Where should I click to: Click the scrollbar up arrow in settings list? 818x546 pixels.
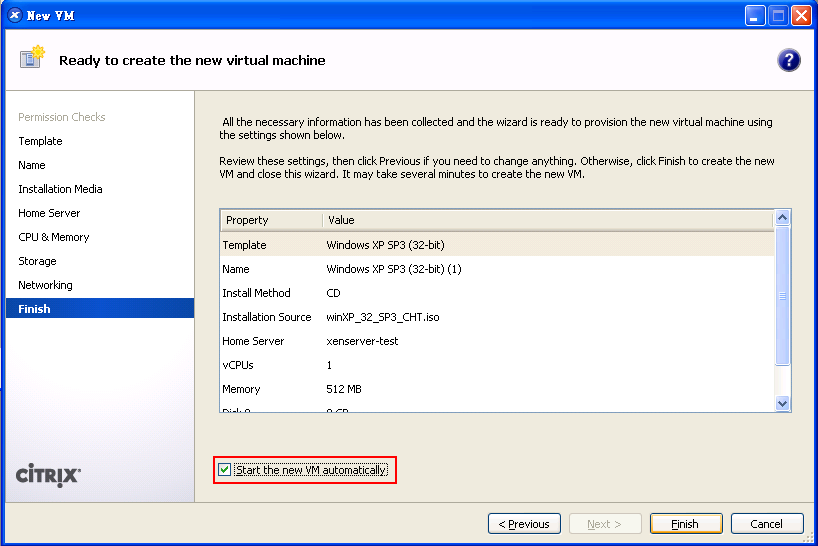click(782, 217)
